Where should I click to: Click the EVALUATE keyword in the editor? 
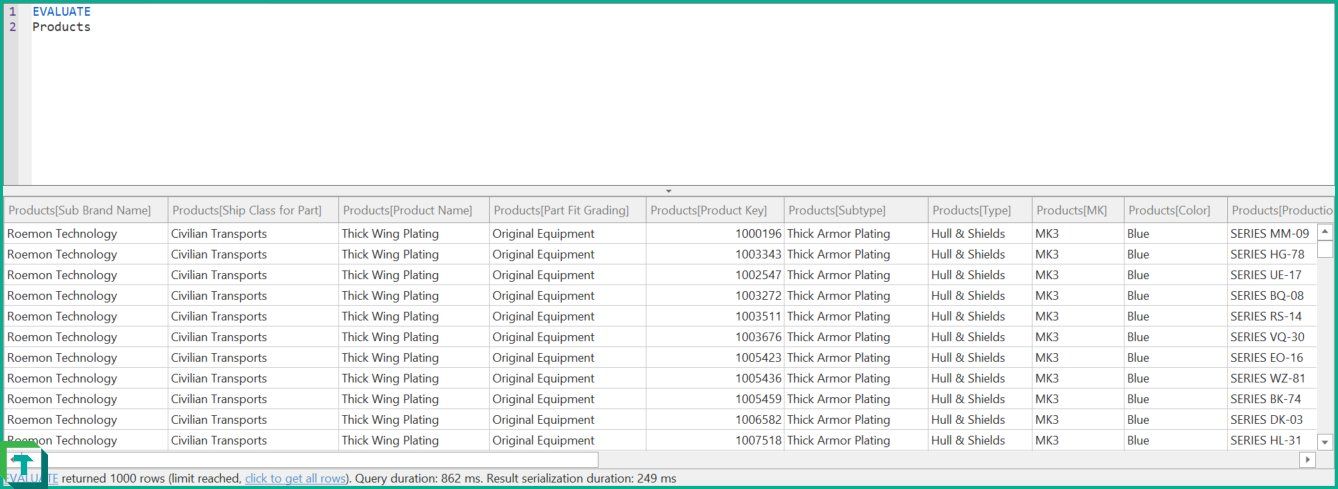pos(61,12)
